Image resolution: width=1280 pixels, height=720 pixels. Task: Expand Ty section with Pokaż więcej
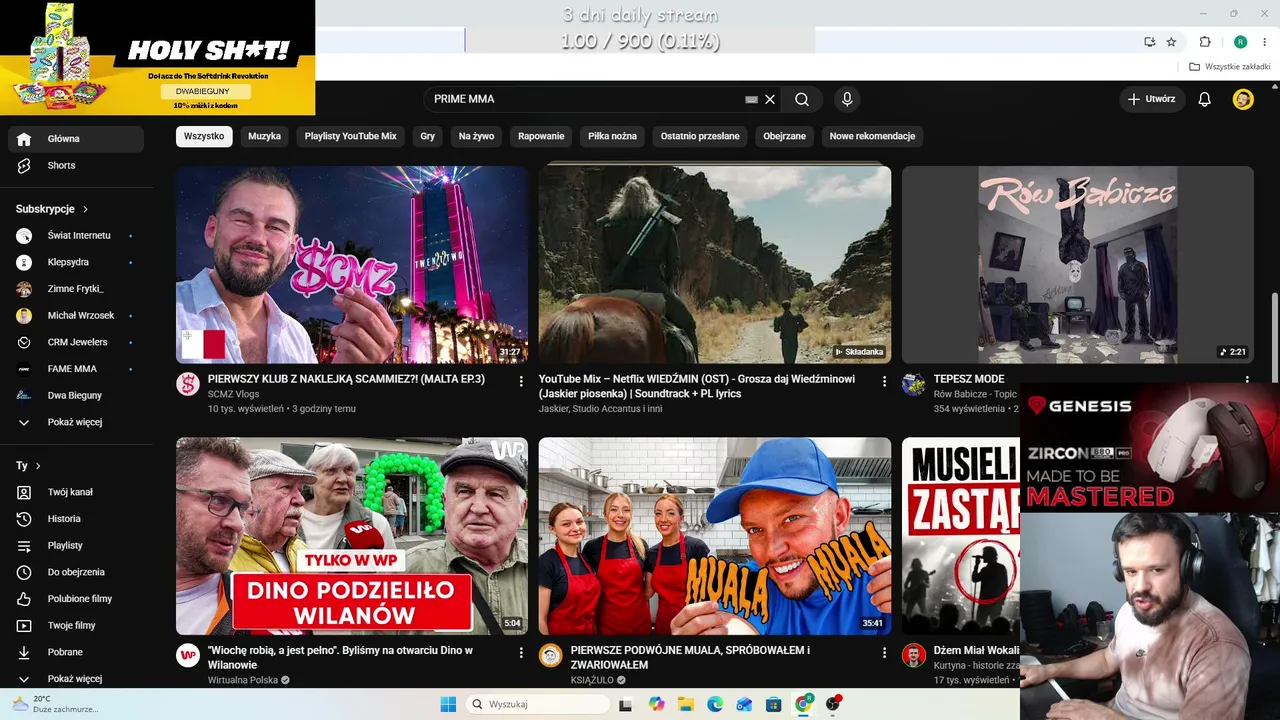tap(76, 678)
